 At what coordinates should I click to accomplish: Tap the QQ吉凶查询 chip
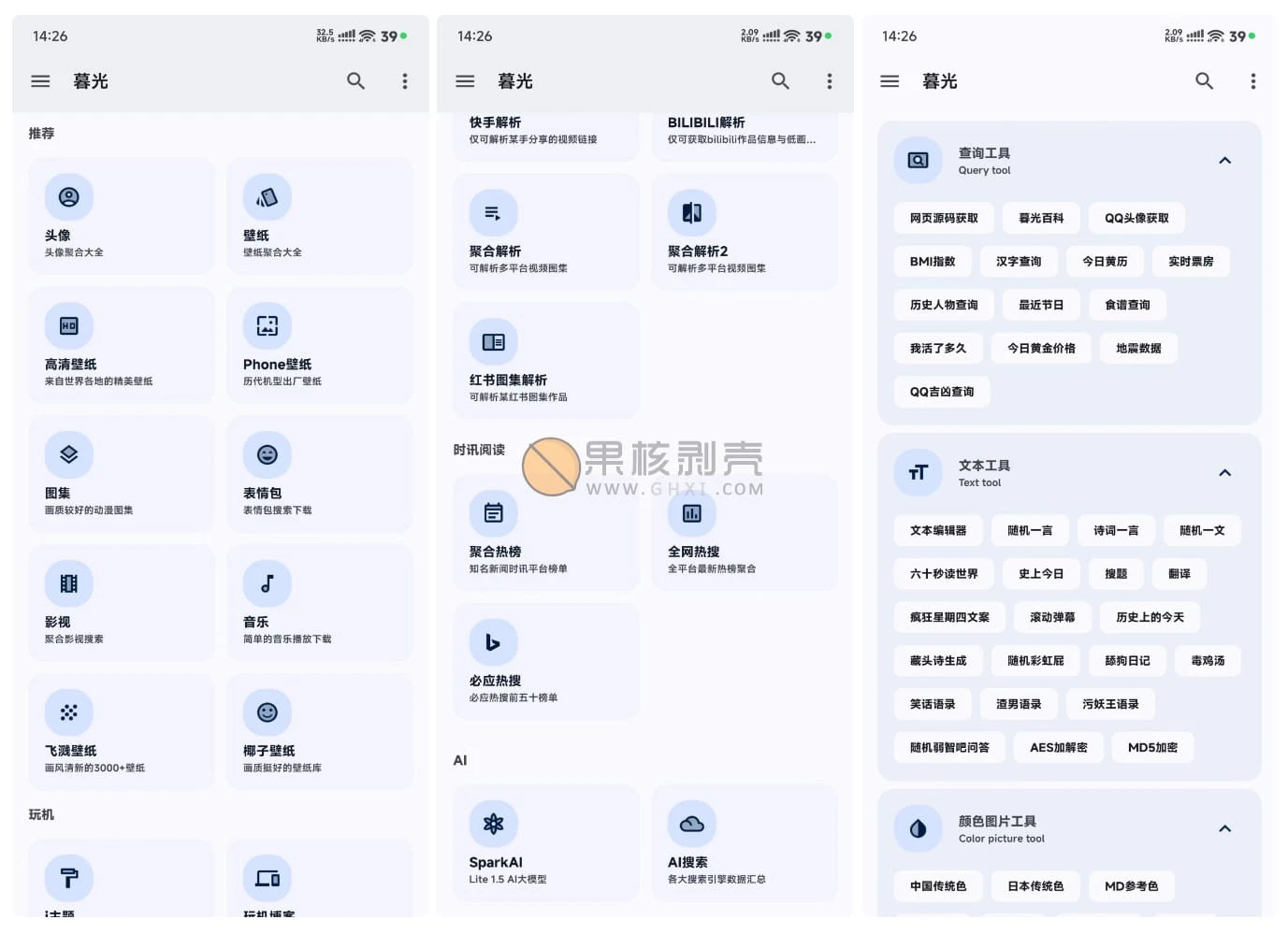(942, 392)
